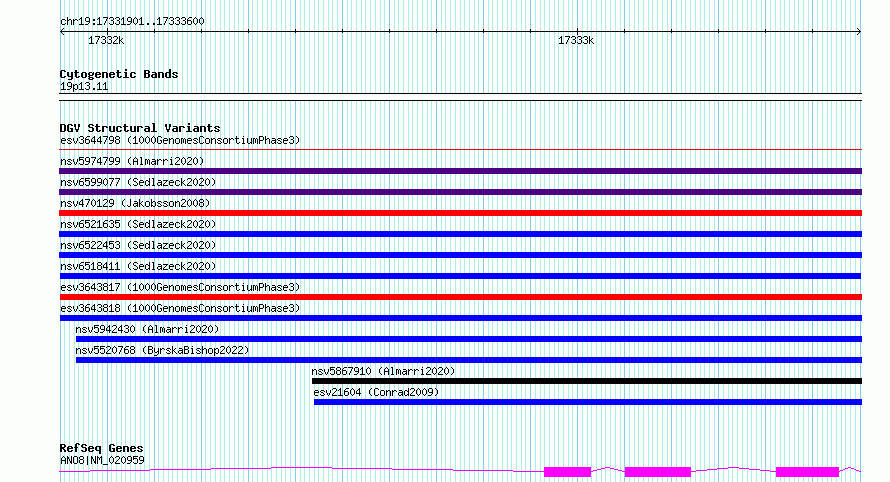The image size is (890, 482).
Task: Click the first magenta ANO8 exon block
Action: point(568,472)
